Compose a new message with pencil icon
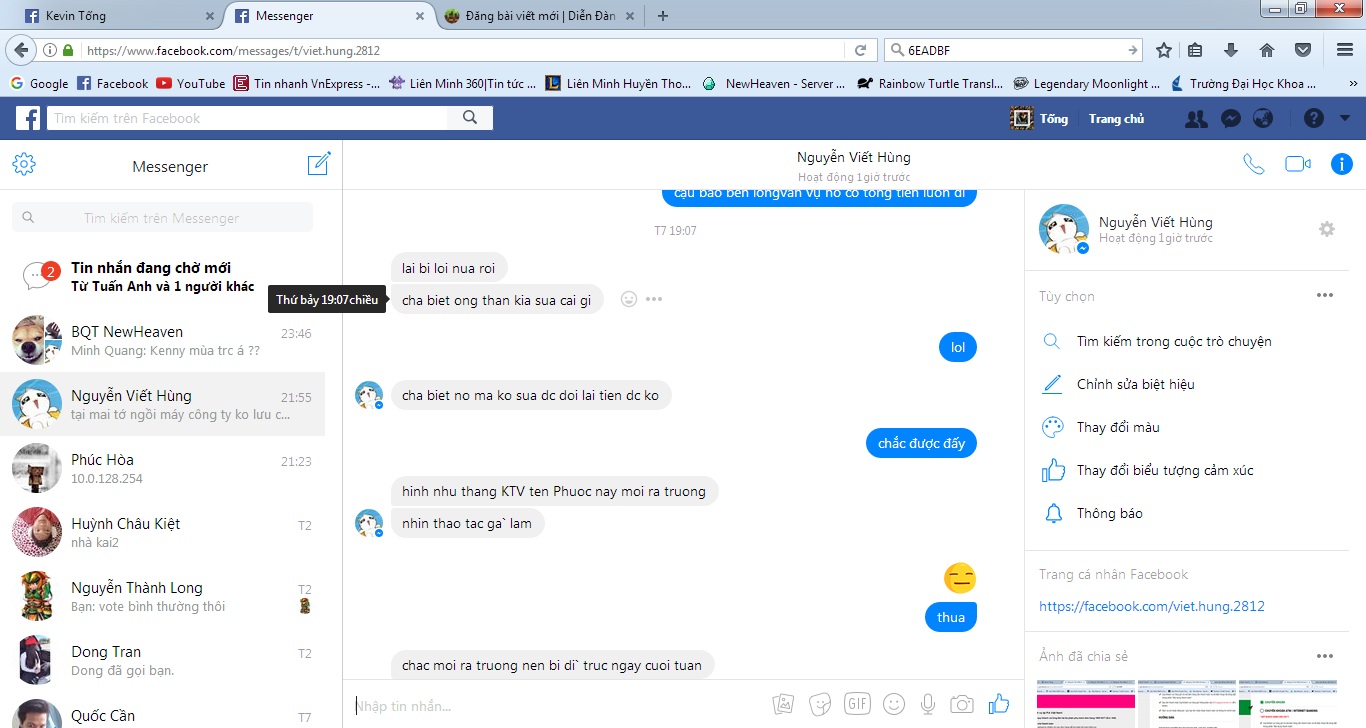The width and height of the screenshot is (1366, 728). [319, 164]
